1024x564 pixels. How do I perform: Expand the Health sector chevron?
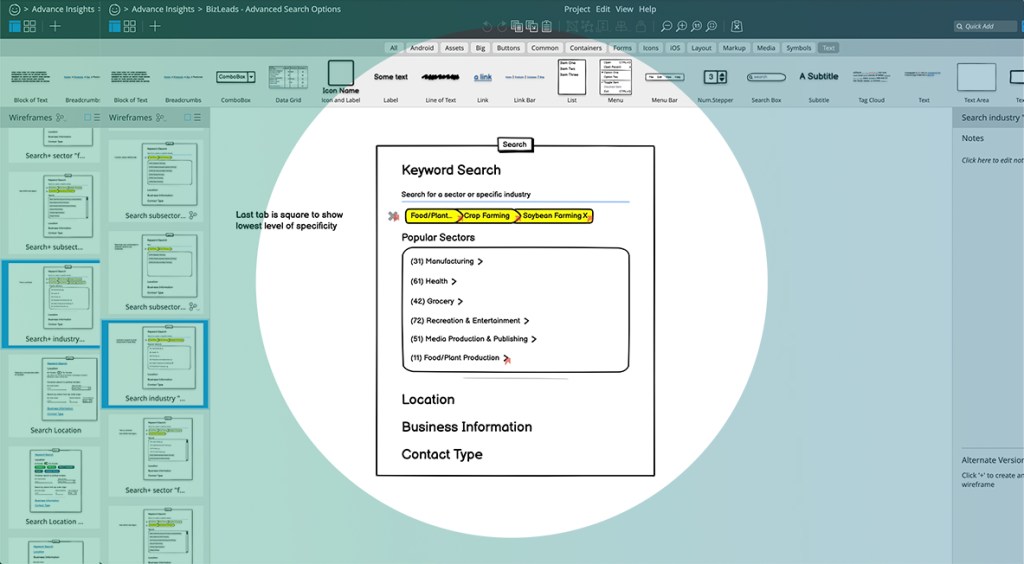tap(454, 282)
